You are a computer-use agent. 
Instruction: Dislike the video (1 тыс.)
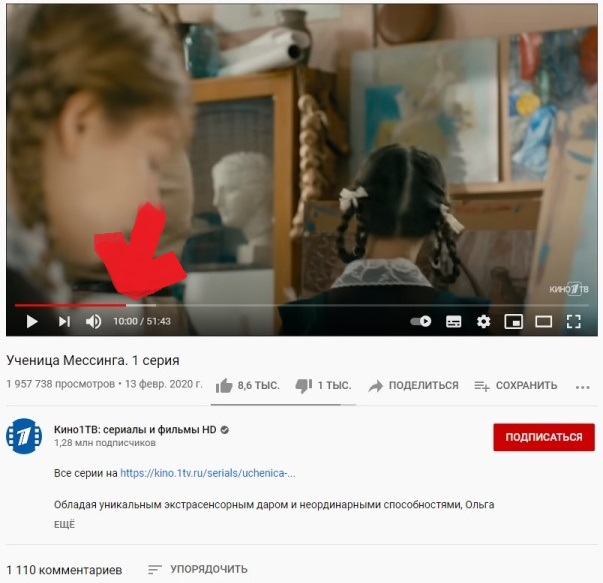pyautogui.click(x=323, y=385)
